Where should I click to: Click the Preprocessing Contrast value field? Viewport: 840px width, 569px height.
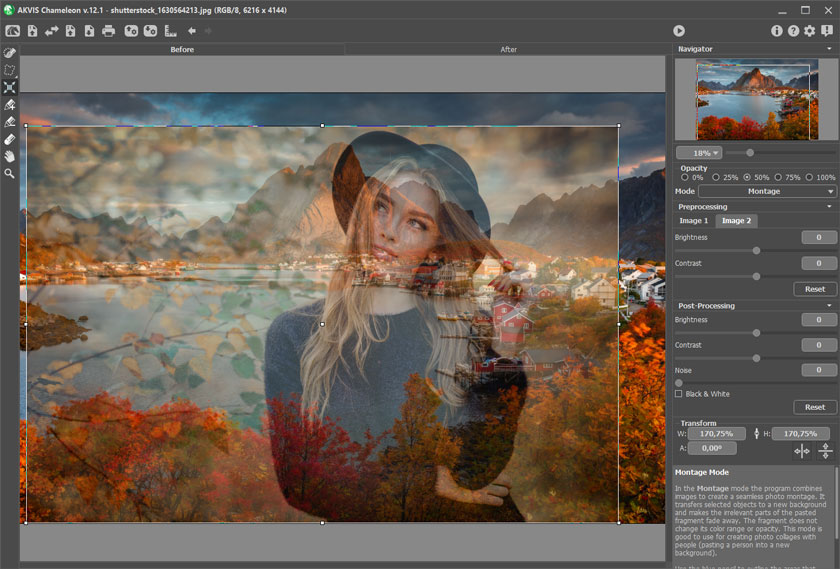819,263
